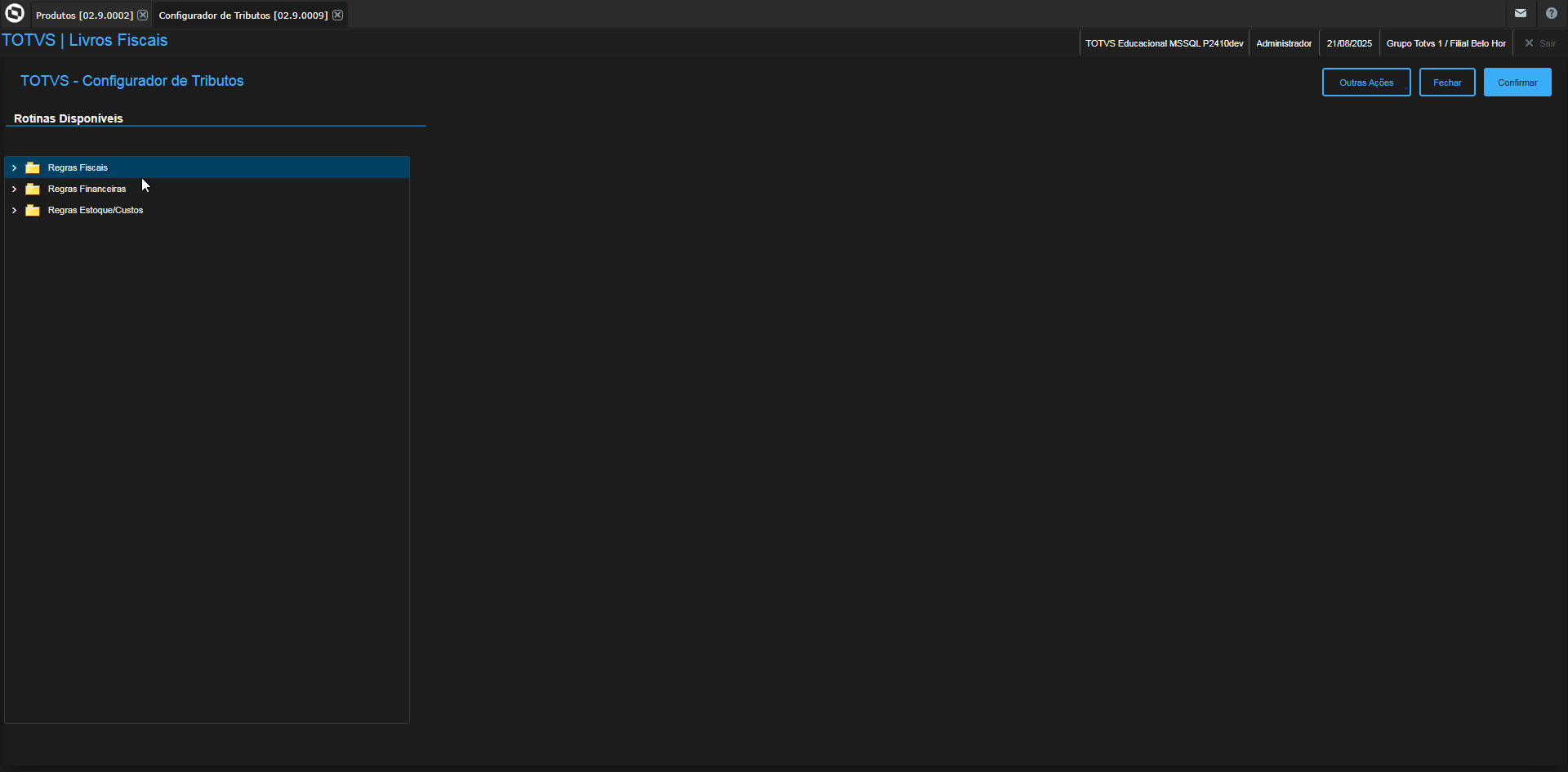Open the help question mark icon

[x=1551, y=13]
